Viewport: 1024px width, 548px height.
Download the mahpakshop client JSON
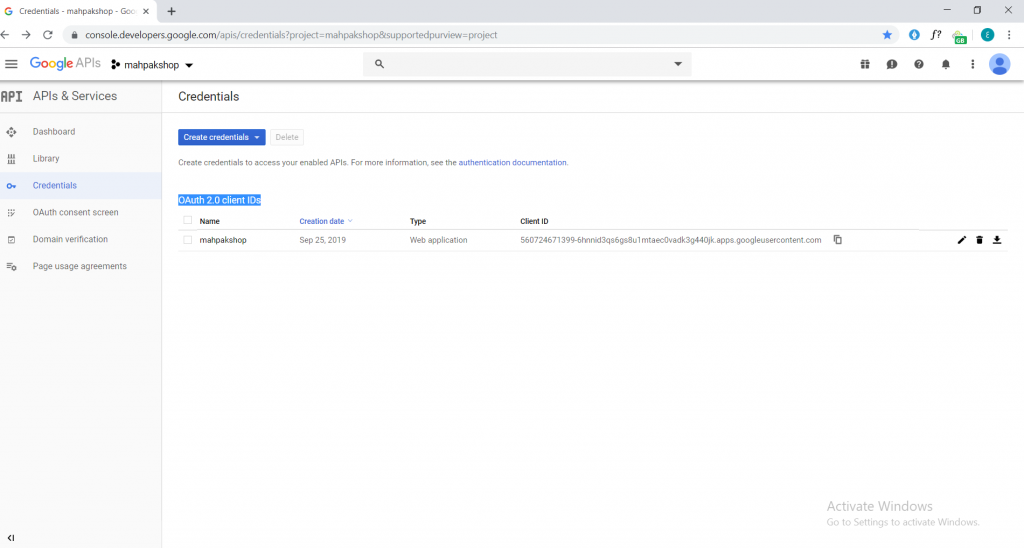[997, 240]
